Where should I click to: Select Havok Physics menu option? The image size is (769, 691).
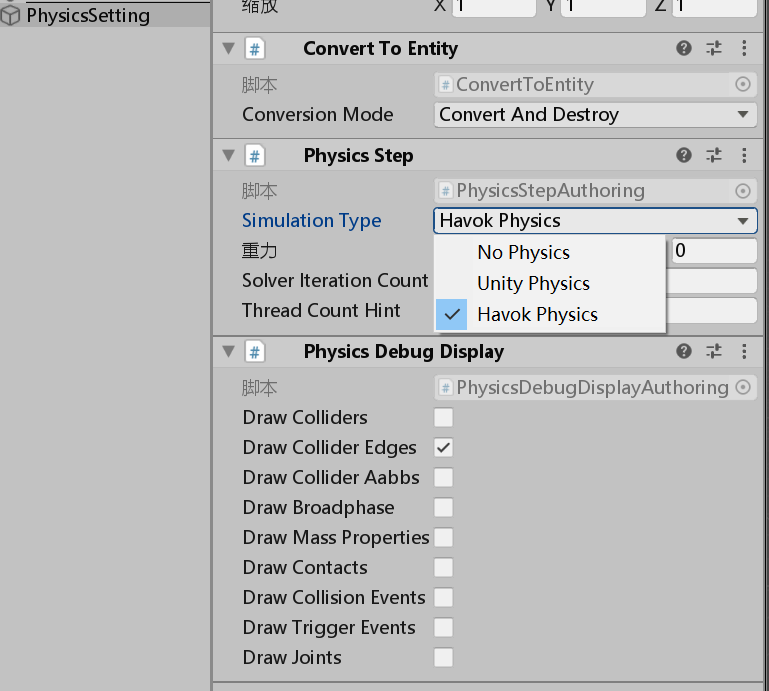(550, 314)
